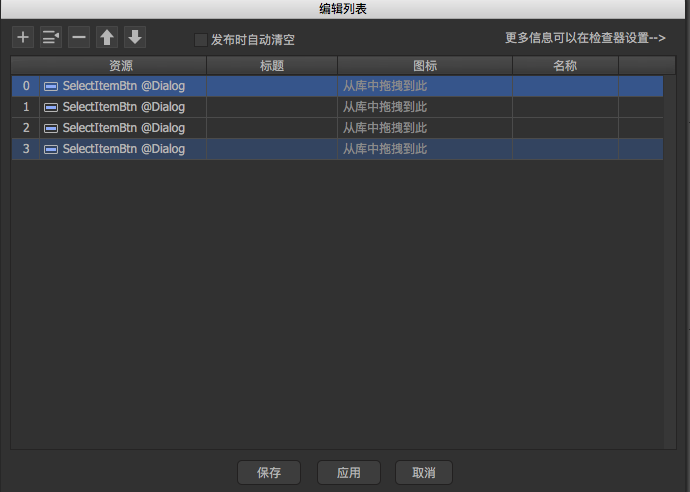690x492 pixels.
Task: Click the button icon in row 0
Action: pos(51,86)
